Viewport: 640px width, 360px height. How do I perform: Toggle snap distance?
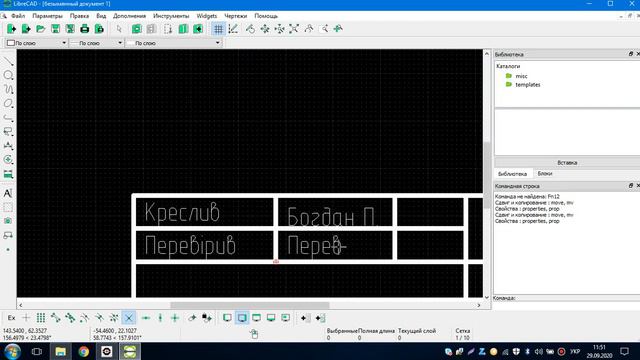pos(114,318)
